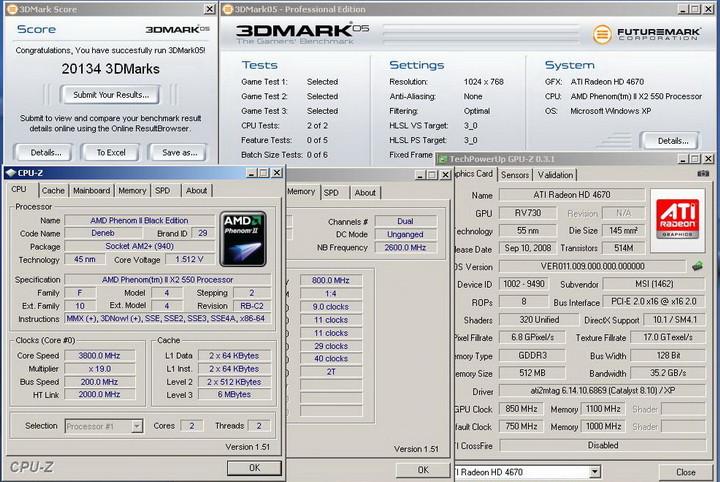Viewport: 720px width, 482px height.
Task: Open the SPD tab in the front CPU-Z window
Action: coord(163,191)
